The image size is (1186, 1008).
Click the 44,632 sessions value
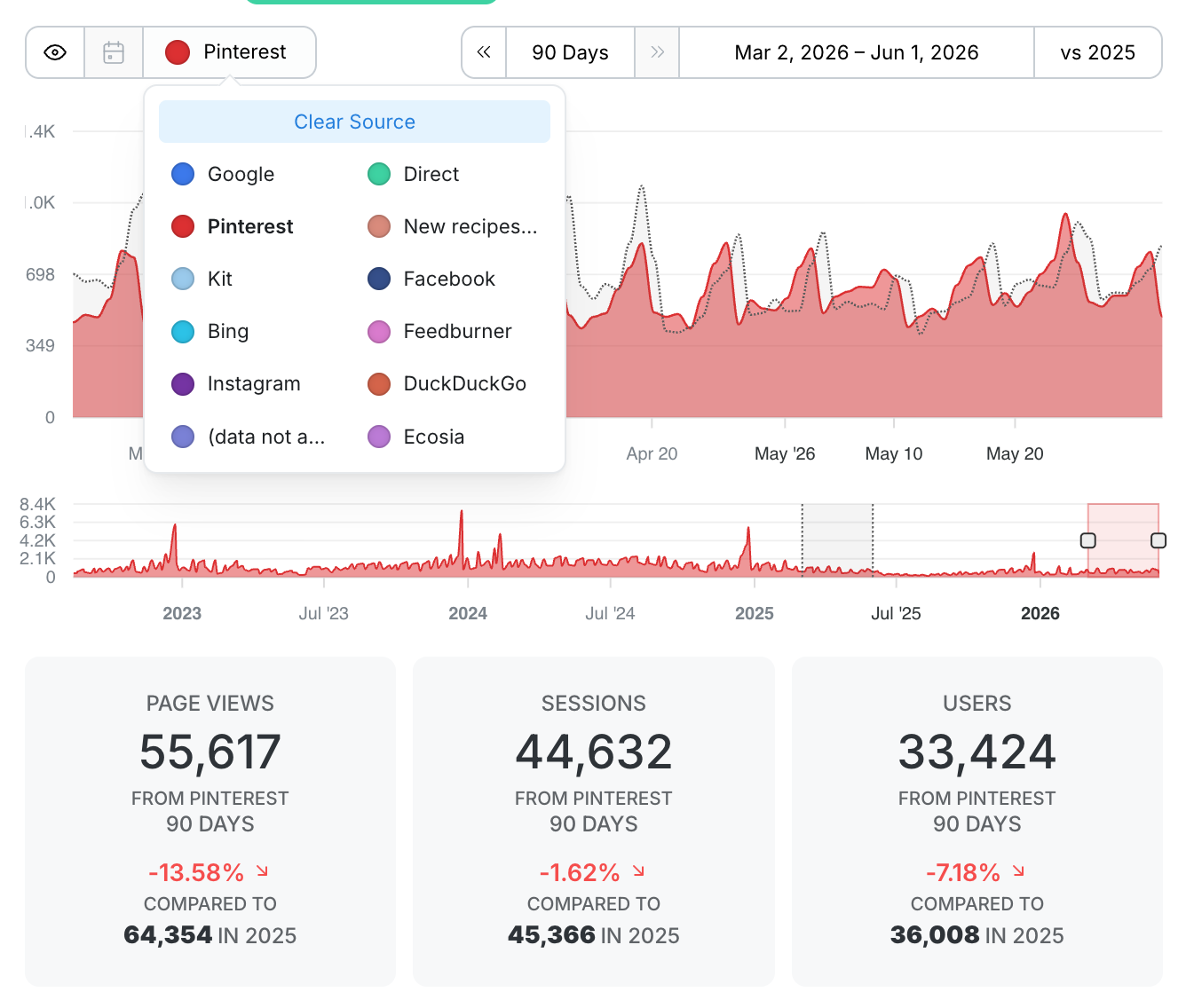594,752
